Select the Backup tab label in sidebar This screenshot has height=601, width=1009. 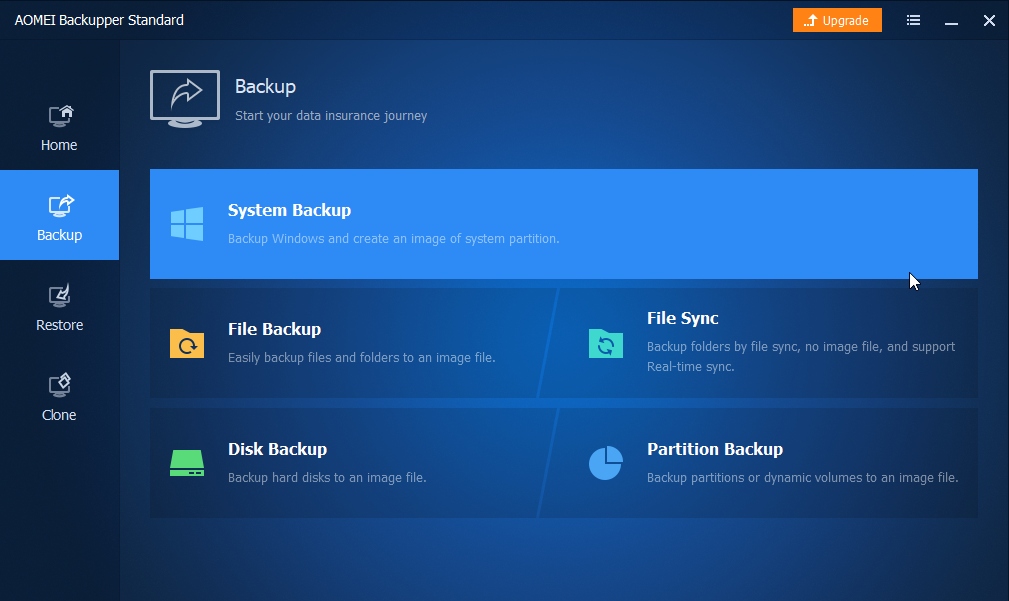[60, 236]
